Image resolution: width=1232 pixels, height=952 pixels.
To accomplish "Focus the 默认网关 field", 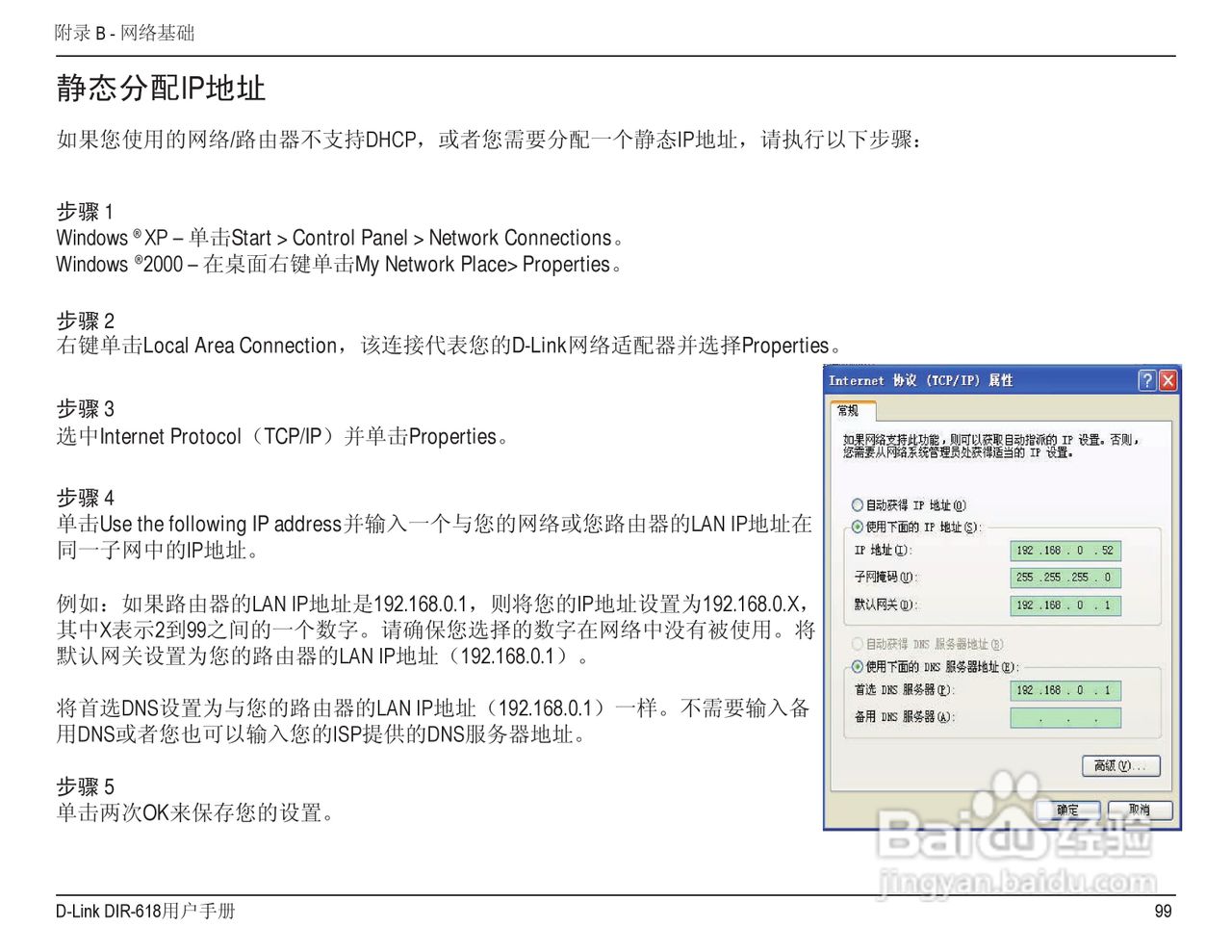I will (1065, 605).
